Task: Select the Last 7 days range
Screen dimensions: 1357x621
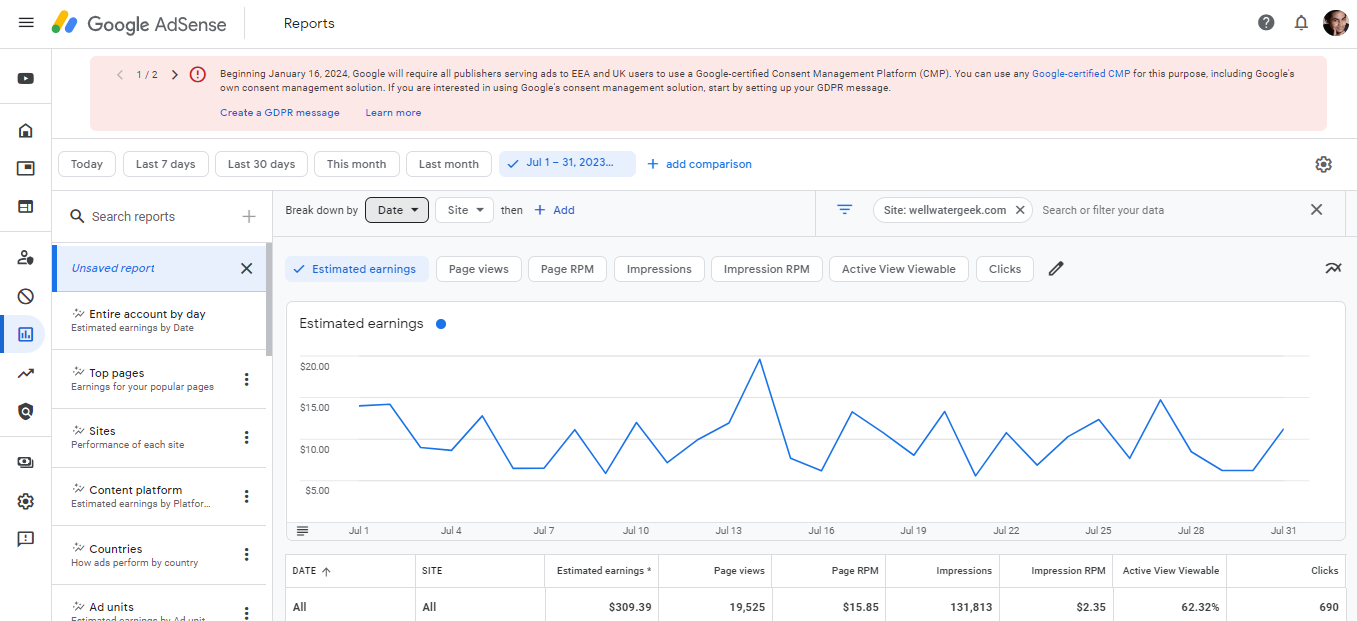Action: (166, 164)
